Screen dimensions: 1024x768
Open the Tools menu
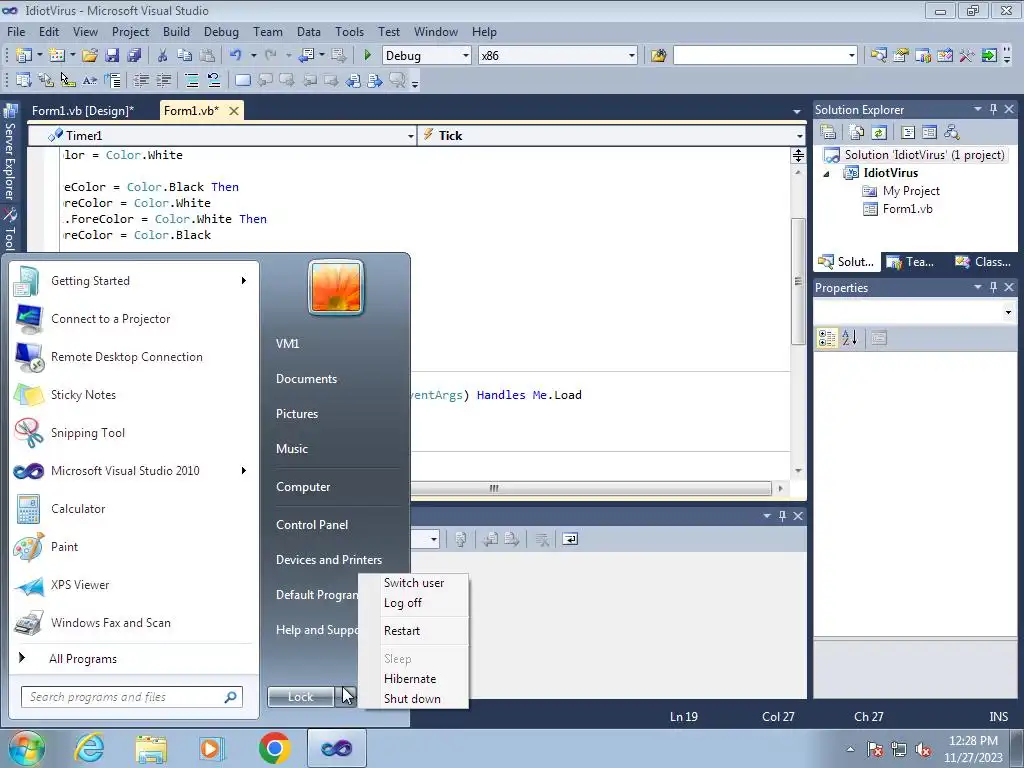(349, 31)
